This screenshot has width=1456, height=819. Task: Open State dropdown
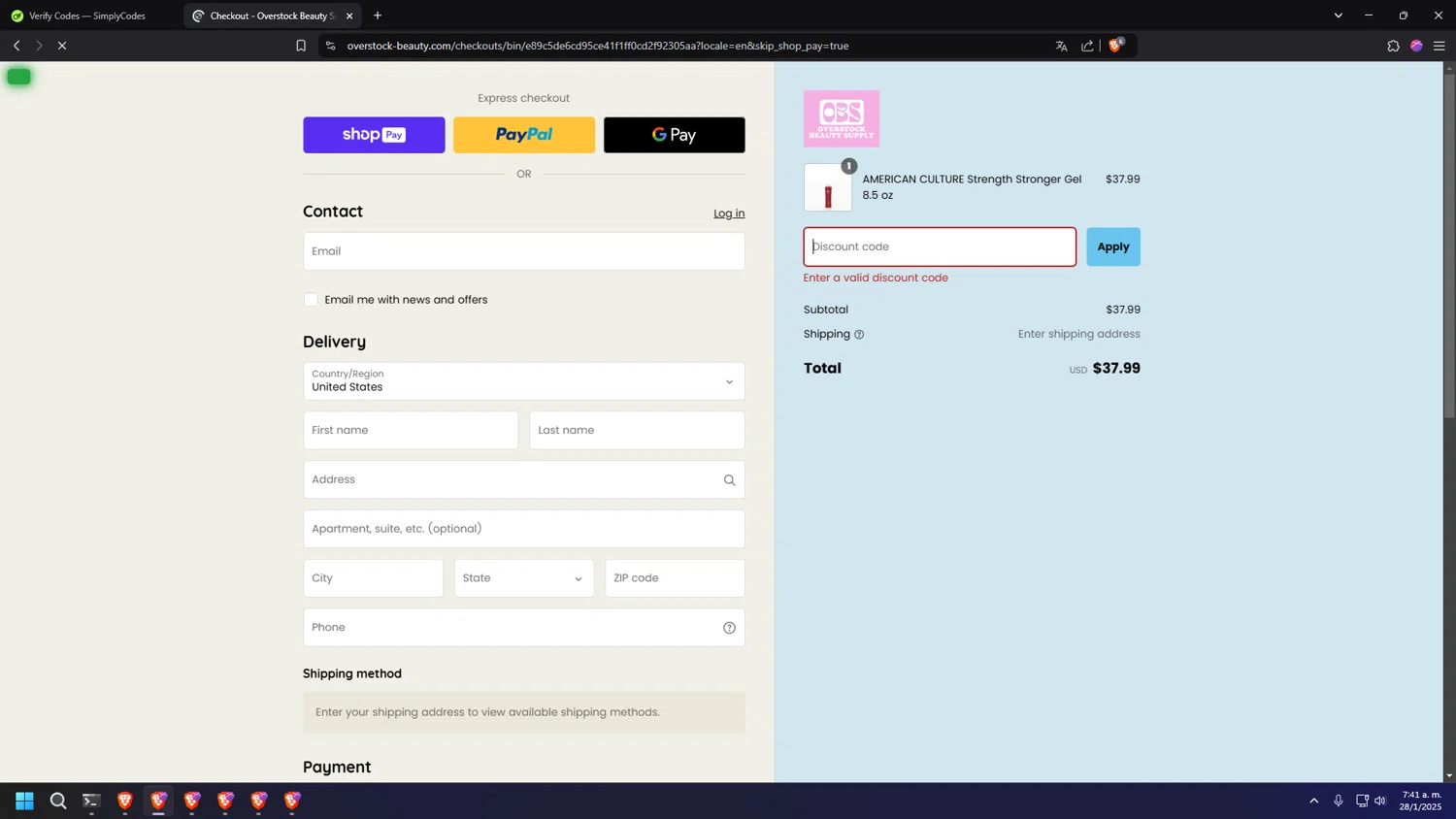[x=524, y=578]
